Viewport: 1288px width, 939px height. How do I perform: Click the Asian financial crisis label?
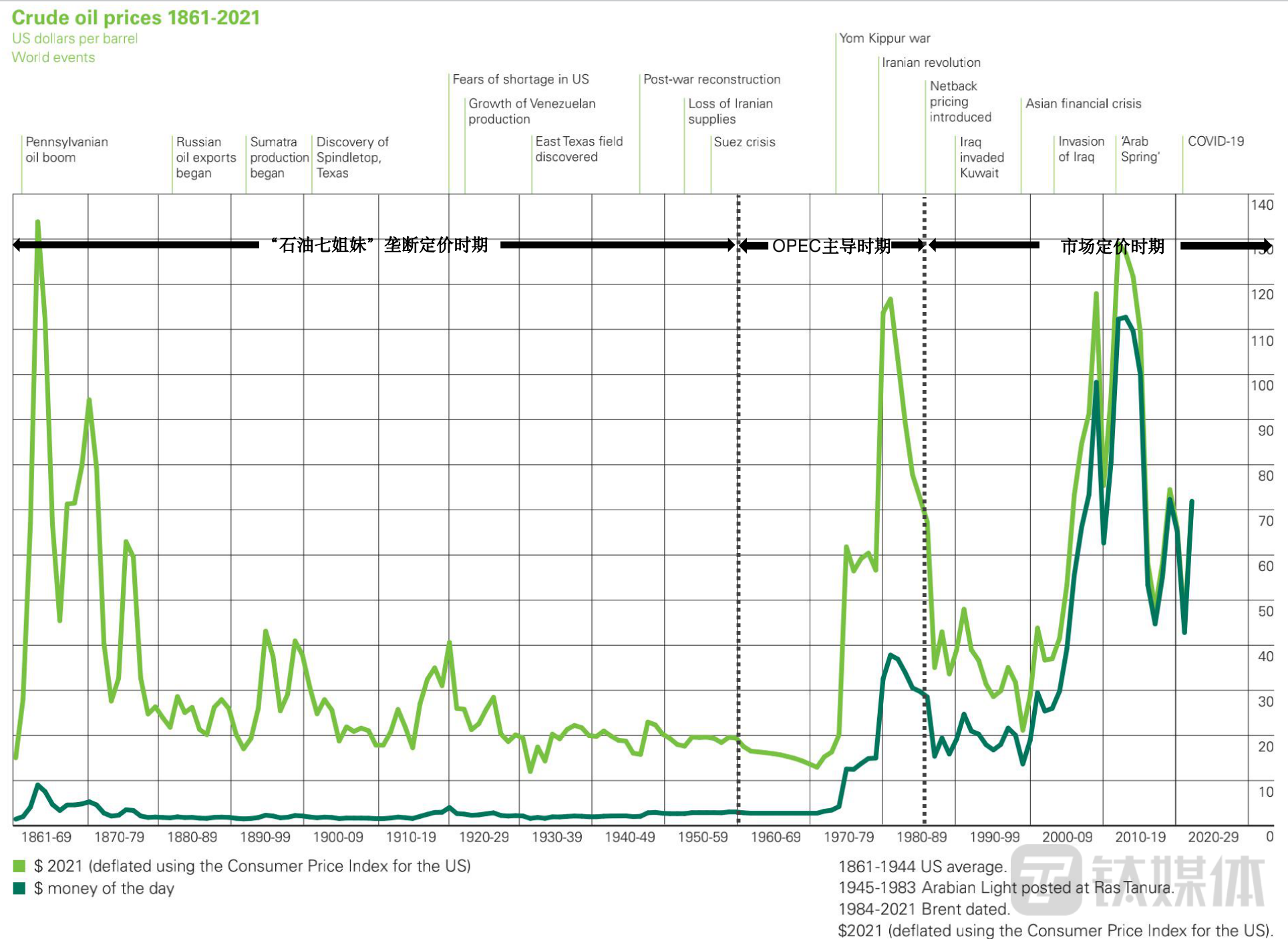(1083, 104)
